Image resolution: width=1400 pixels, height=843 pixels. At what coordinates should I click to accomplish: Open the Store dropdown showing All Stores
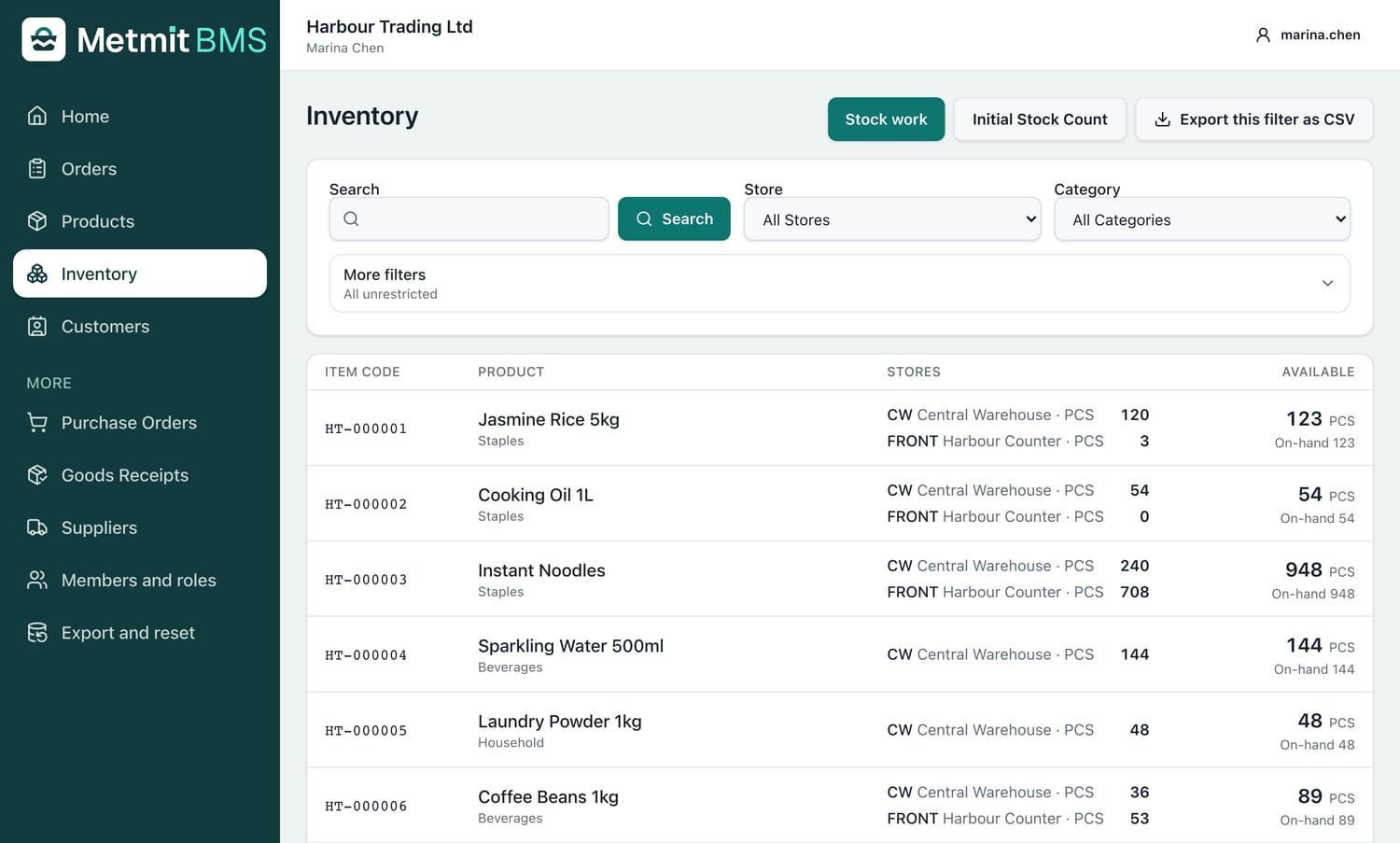tap(892, 219)
